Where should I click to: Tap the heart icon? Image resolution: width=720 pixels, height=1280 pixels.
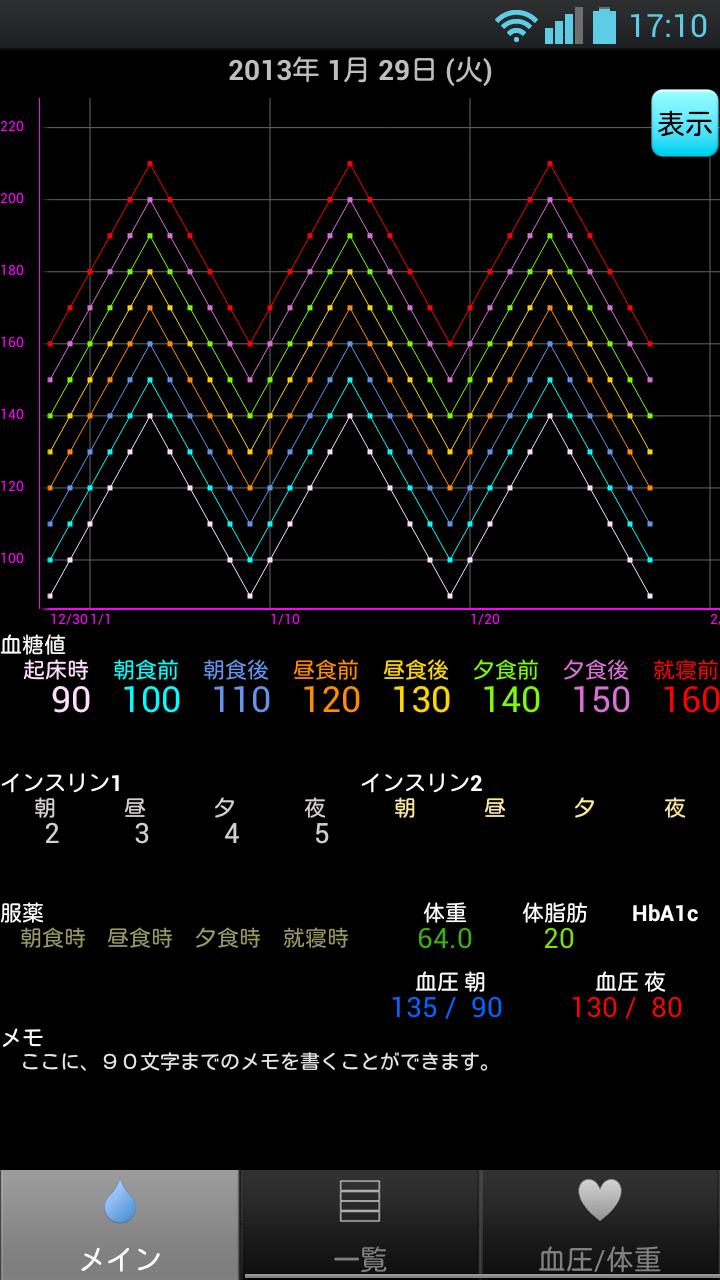tap(600, 1200)
